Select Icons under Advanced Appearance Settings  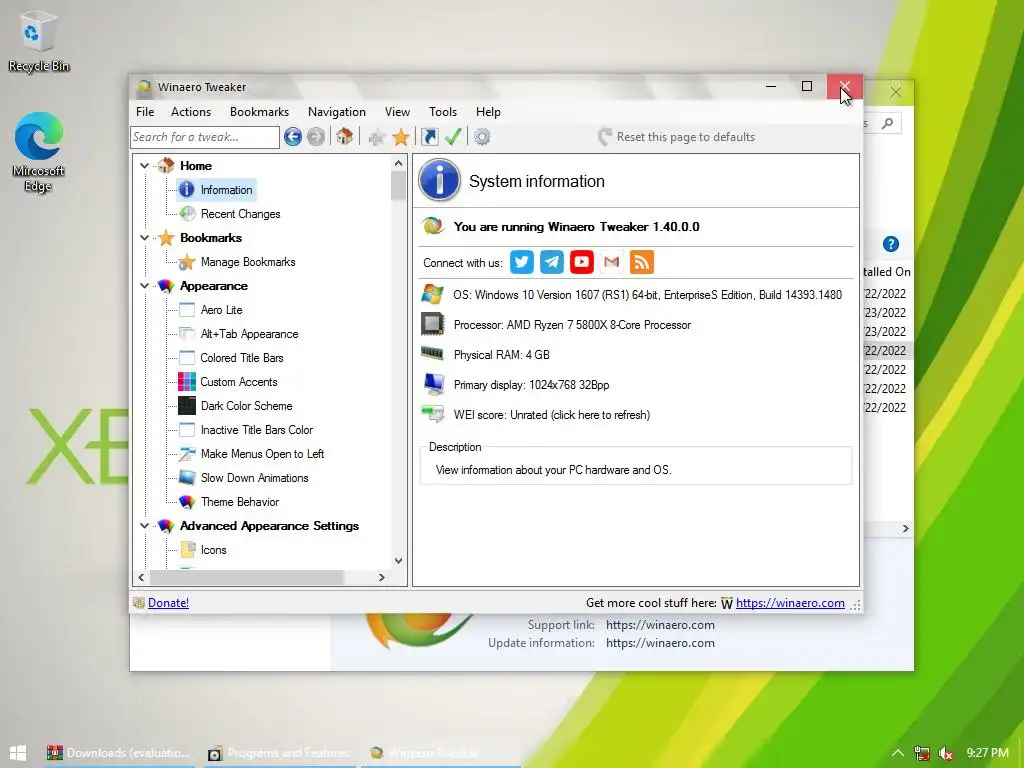pos(214,550)
